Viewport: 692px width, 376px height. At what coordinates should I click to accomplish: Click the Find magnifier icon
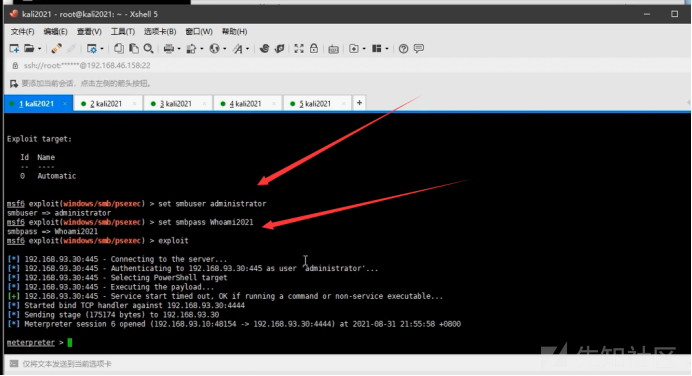(x=149, y=49)
